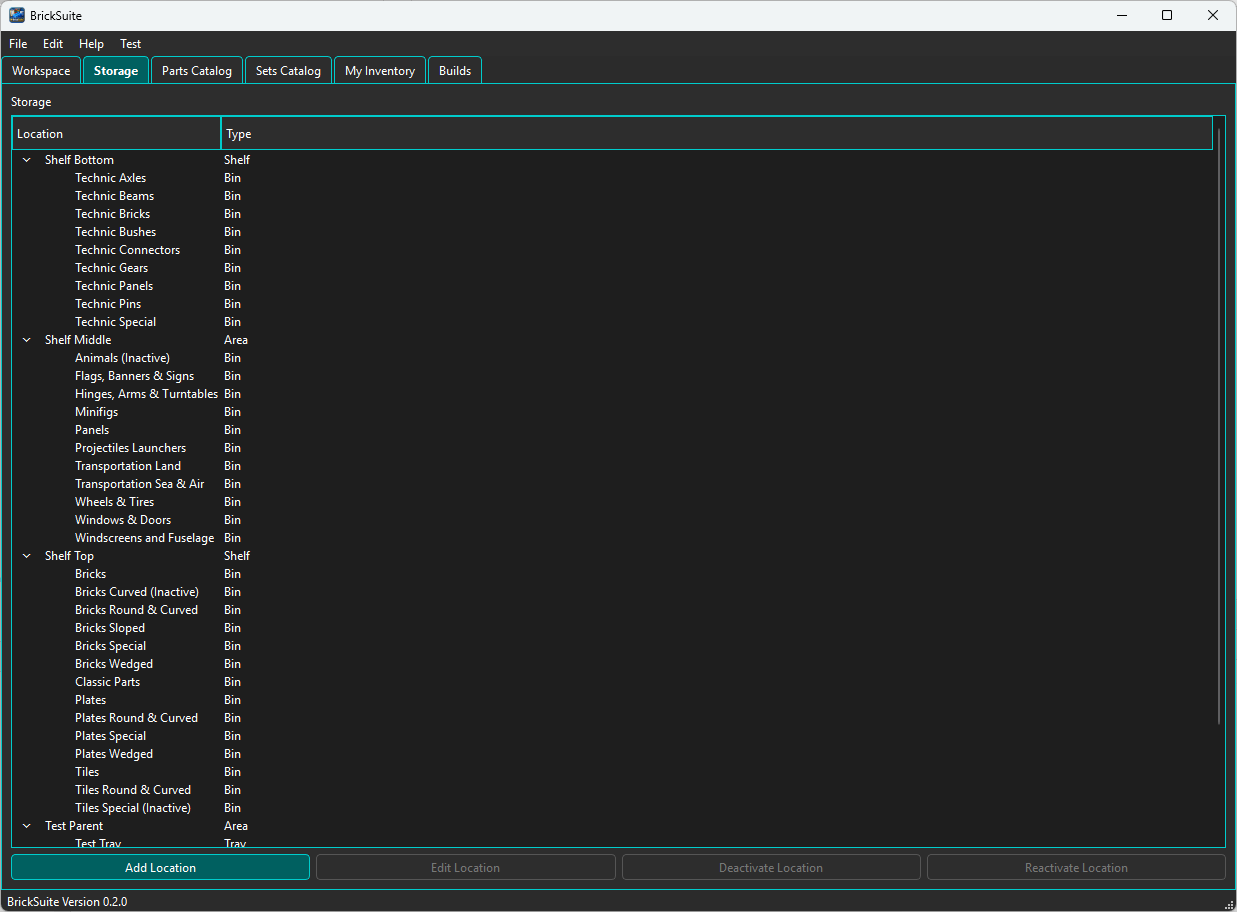Image resolution: width=1237 pixels, height=912 pixels.
Task: Open the Test menu
Action: click(x=131, y=44)
